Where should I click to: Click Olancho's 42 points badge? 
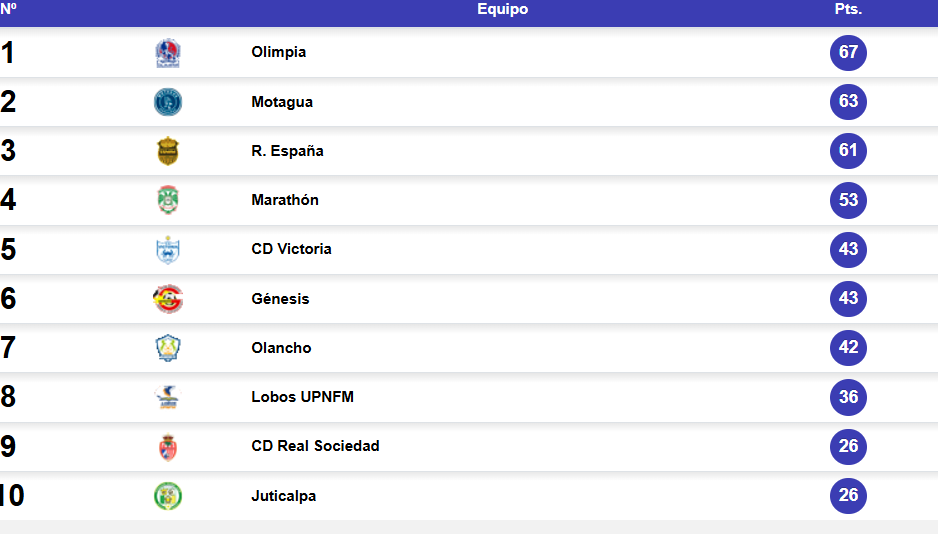pyautogui.click(x=848, y=347)
